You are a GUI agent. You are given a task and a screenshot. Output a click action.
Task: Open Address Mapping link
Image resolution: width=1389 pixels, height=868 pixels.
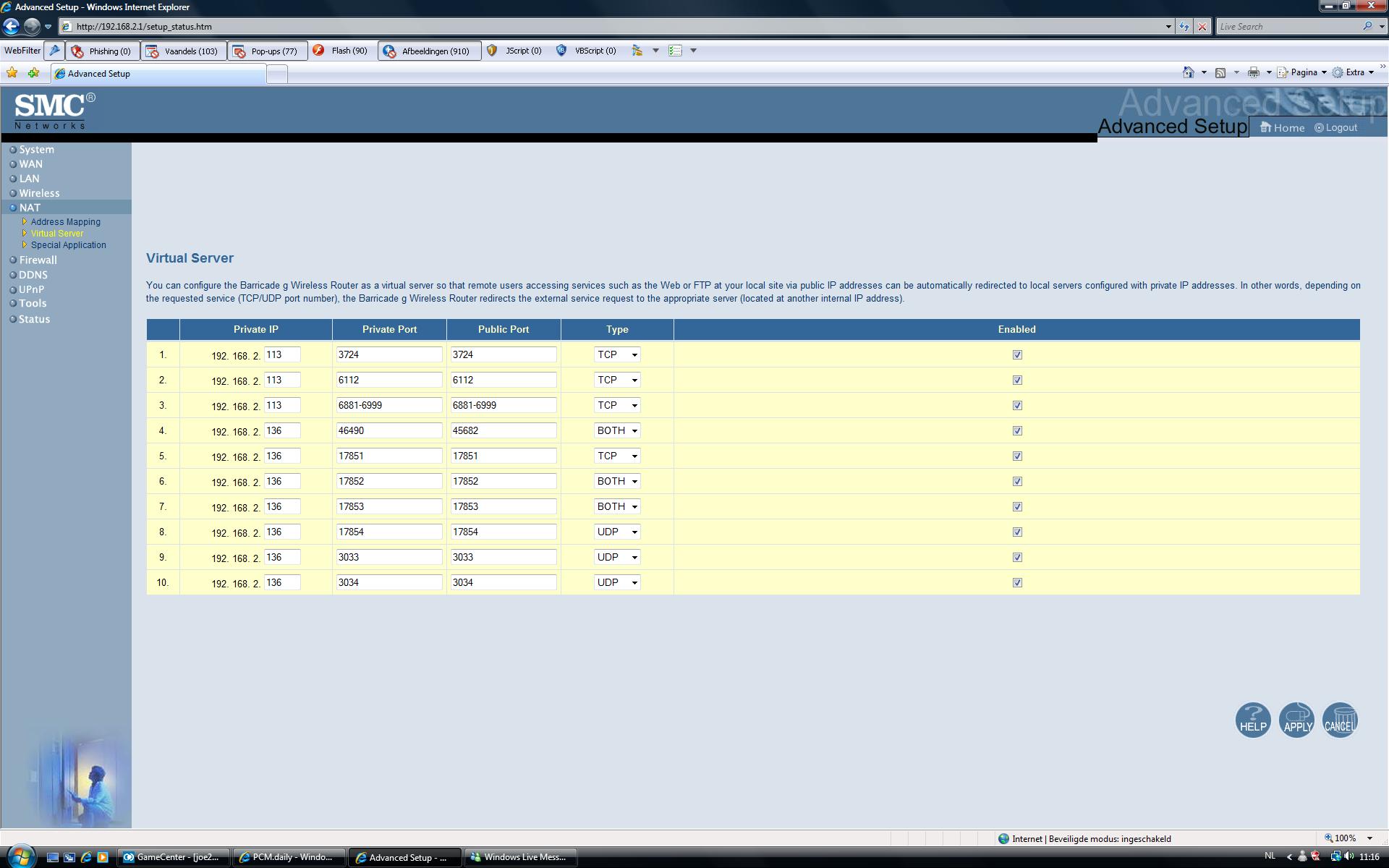65,222
